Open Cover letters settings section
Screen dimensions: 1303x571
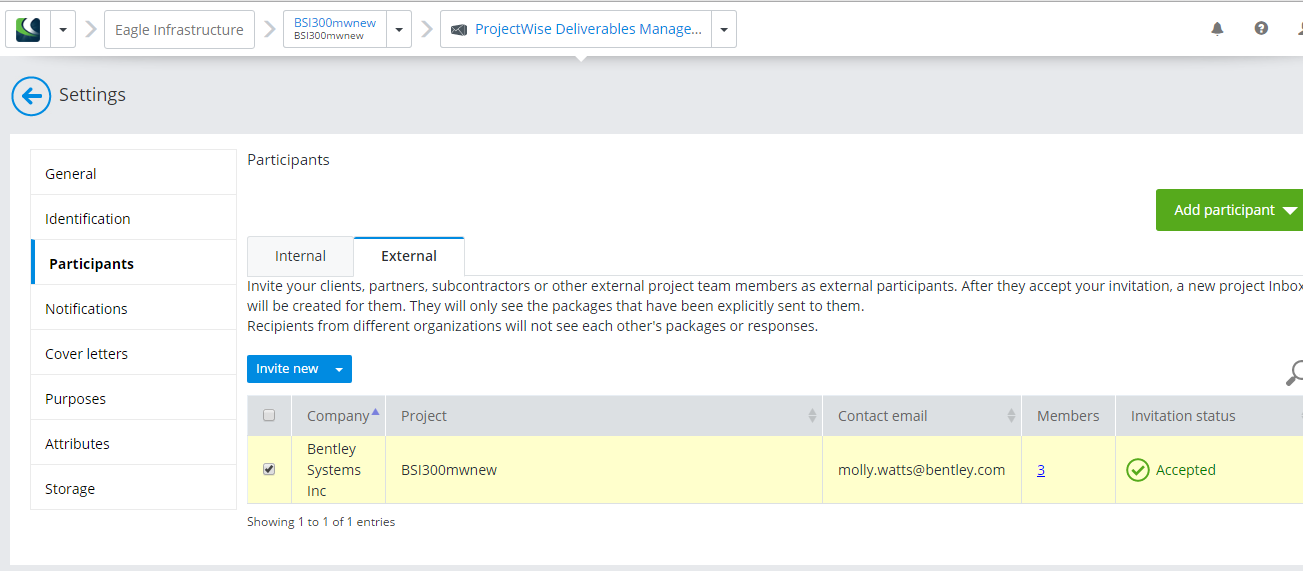point(134,353)
